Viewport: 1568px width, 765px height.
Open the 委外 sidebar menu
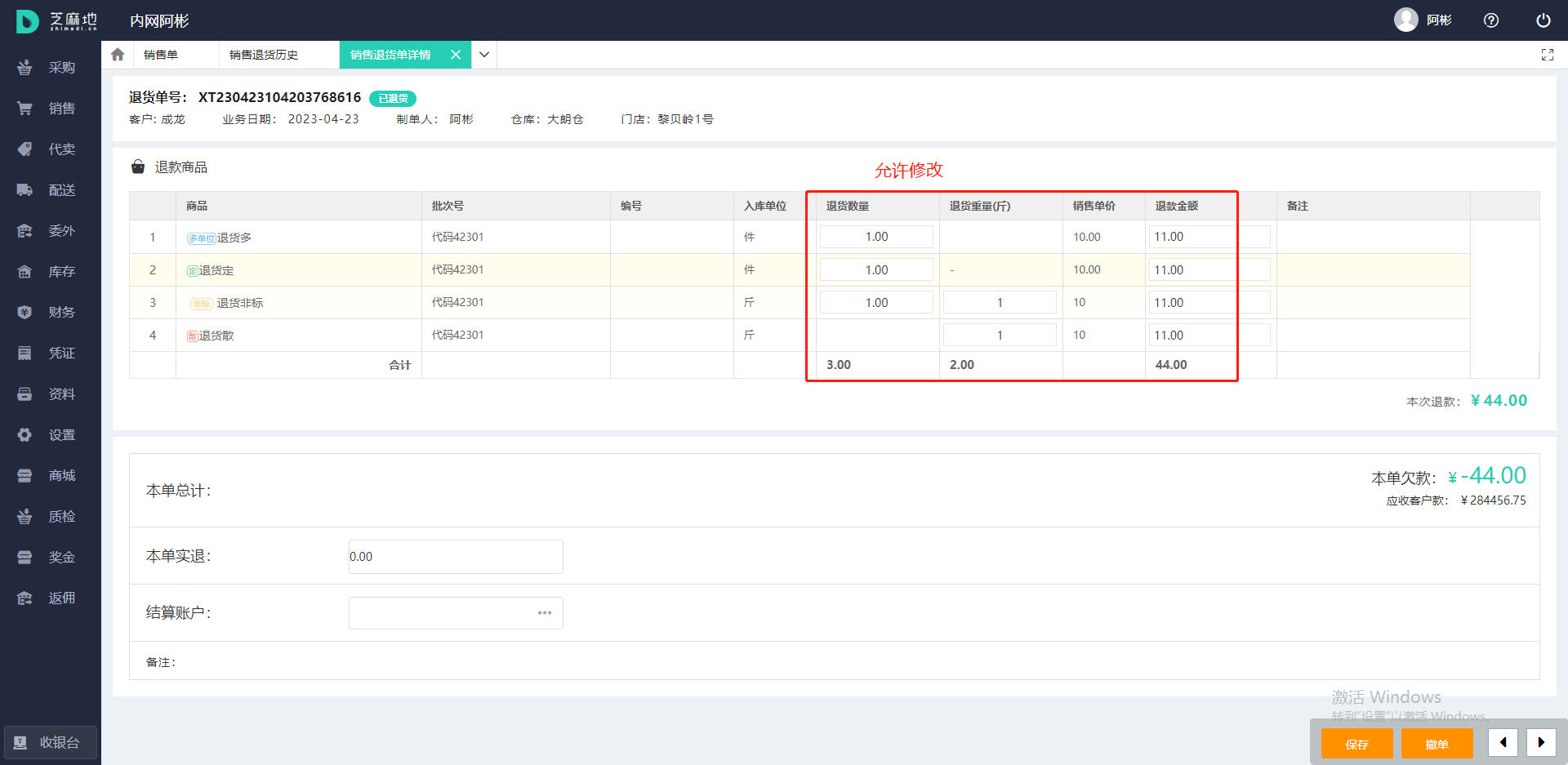tap(49, 231)
